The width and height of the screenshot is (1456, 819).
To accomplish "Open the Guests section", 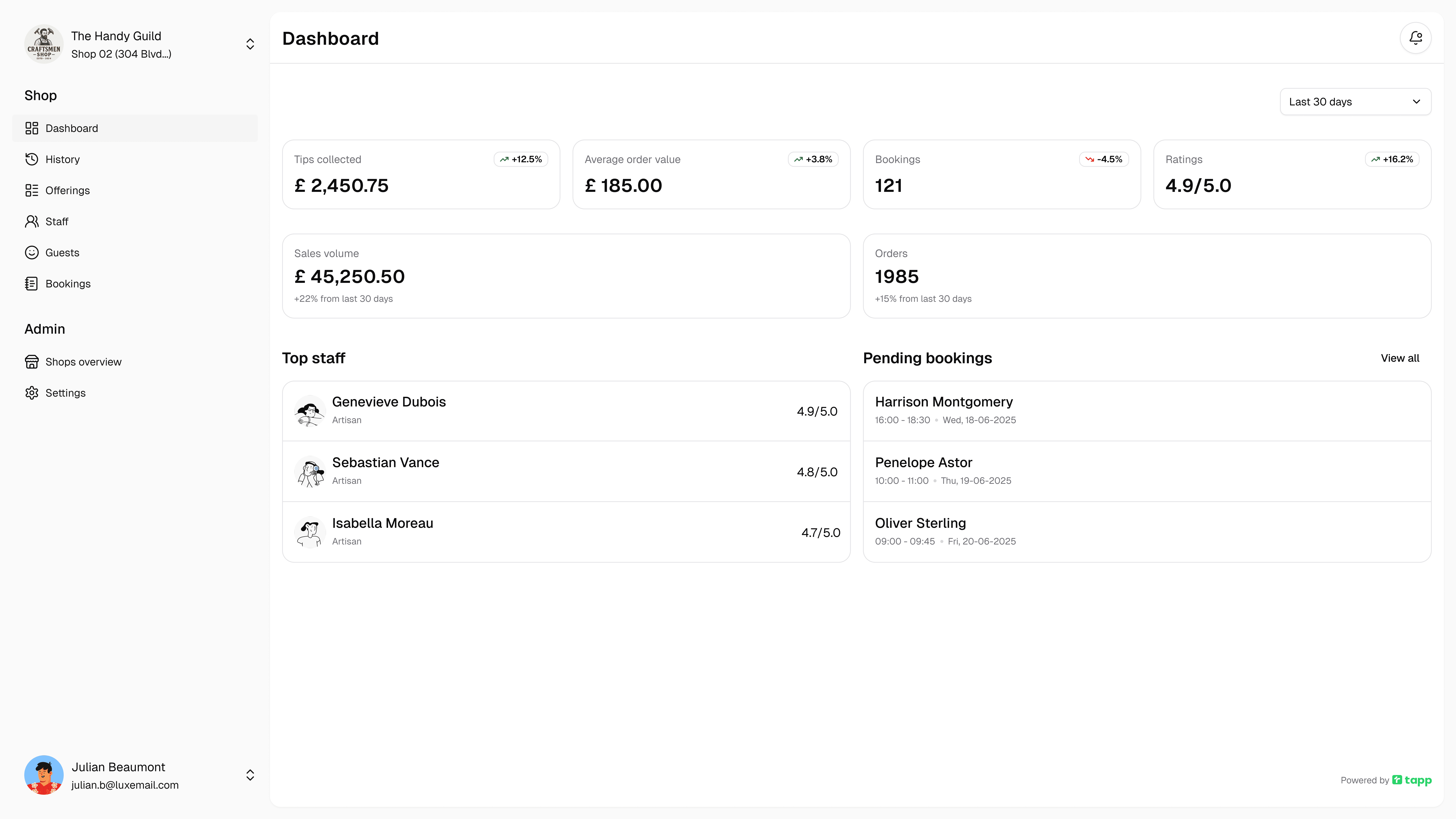I will click(62, 253).
